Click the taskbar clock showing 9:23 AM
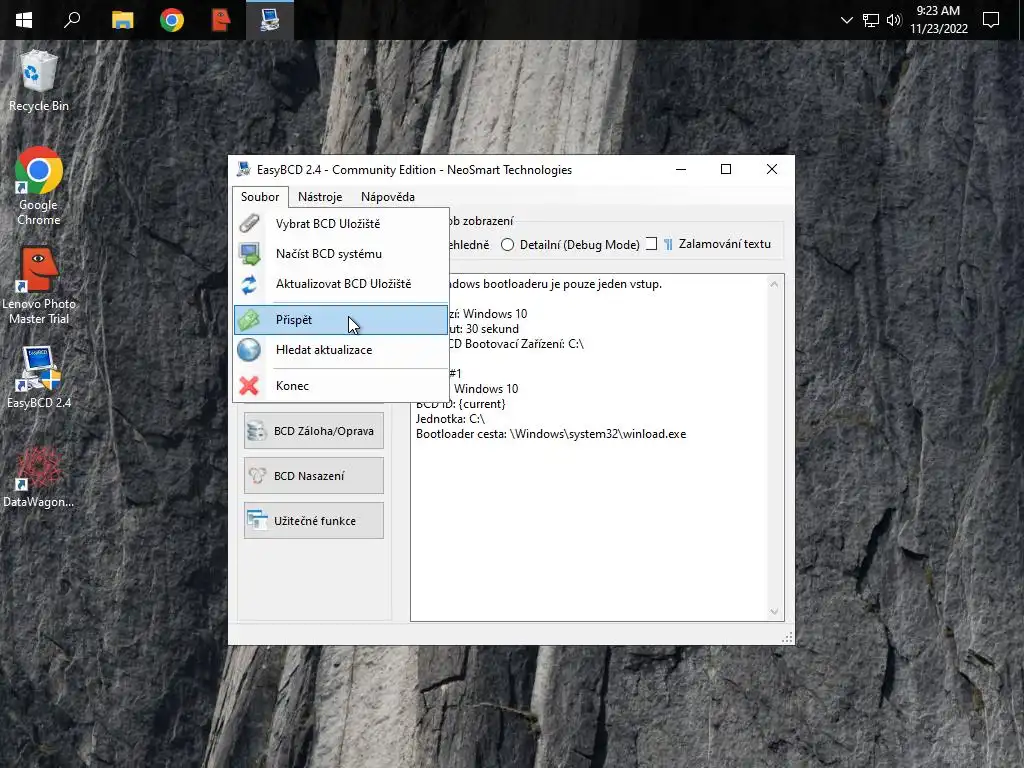 coord(938,20)
